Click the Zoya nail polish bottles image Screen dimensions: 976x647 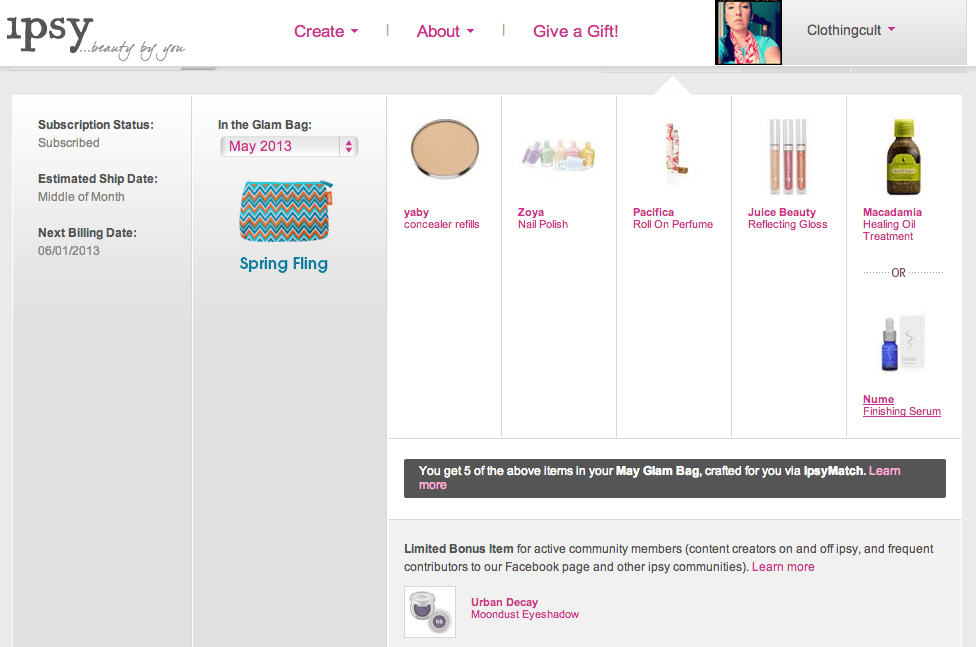558,155
